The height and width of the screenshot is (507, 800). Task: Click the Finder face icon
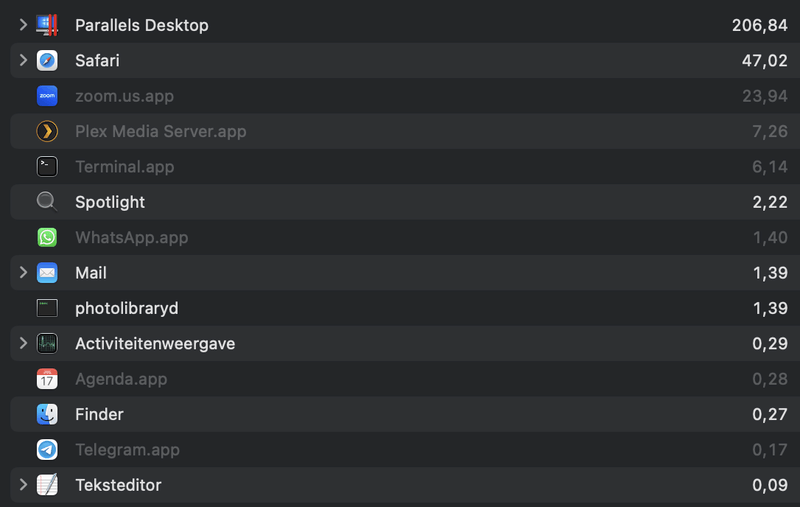pos(47,414)
